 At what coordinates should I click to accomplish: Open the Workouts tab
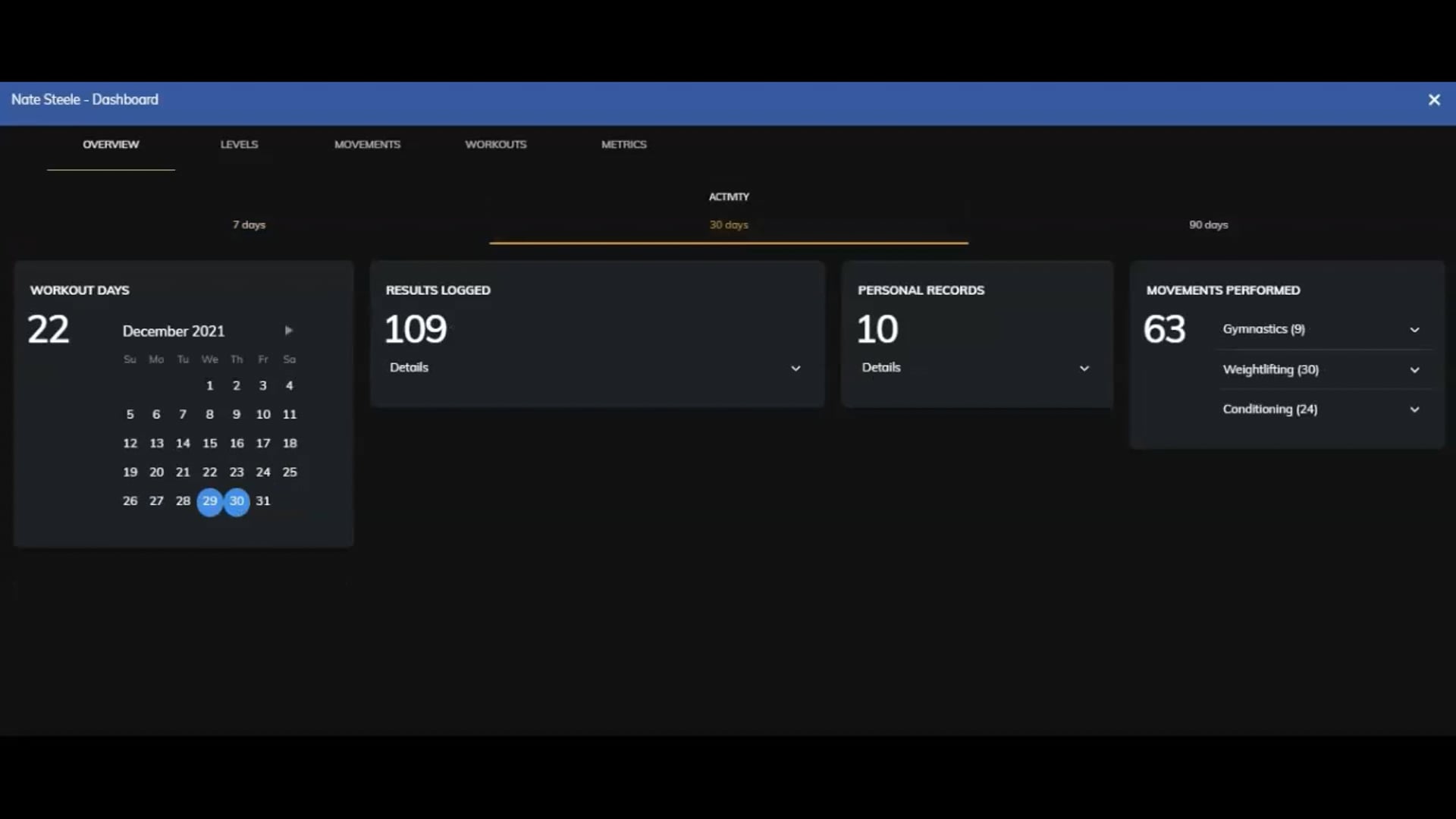495,144
